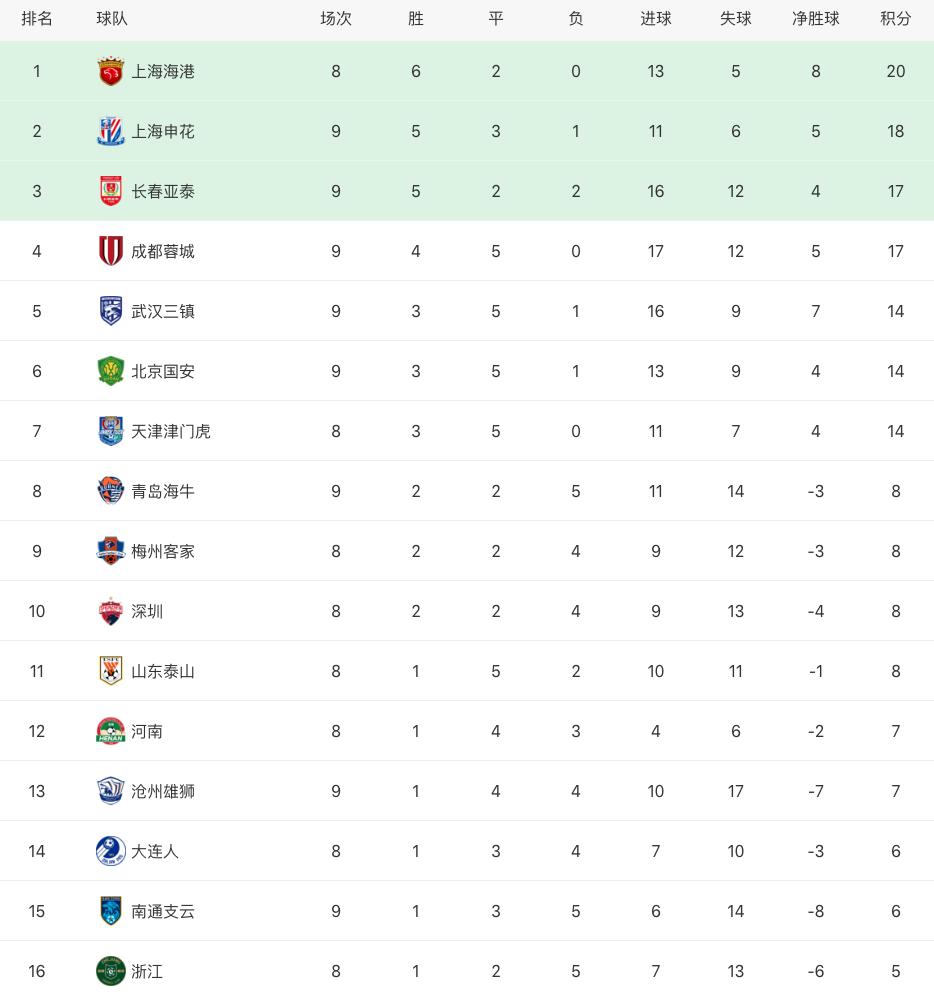Screen dimensions: 934x994
Task: Click the 北京国安 green badge
Action: click(110, 371)
